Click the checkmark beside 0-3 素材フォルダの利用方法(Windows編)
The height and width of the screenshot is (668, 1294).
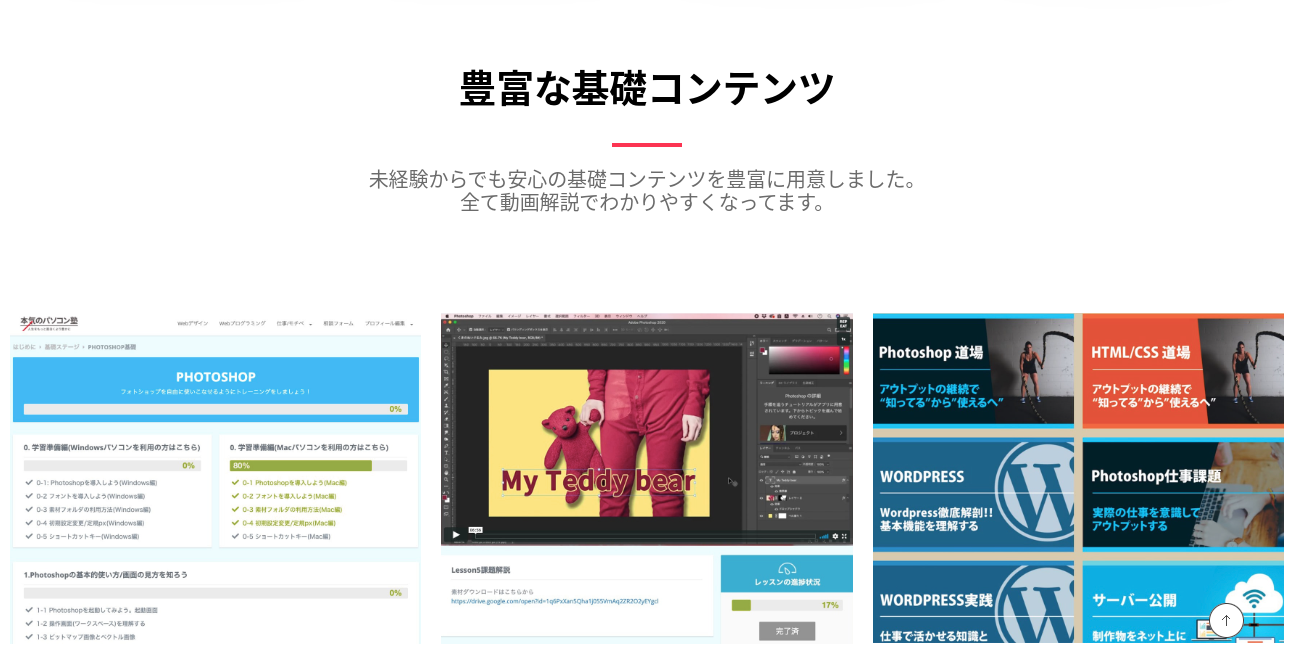[x=29, y=509]
